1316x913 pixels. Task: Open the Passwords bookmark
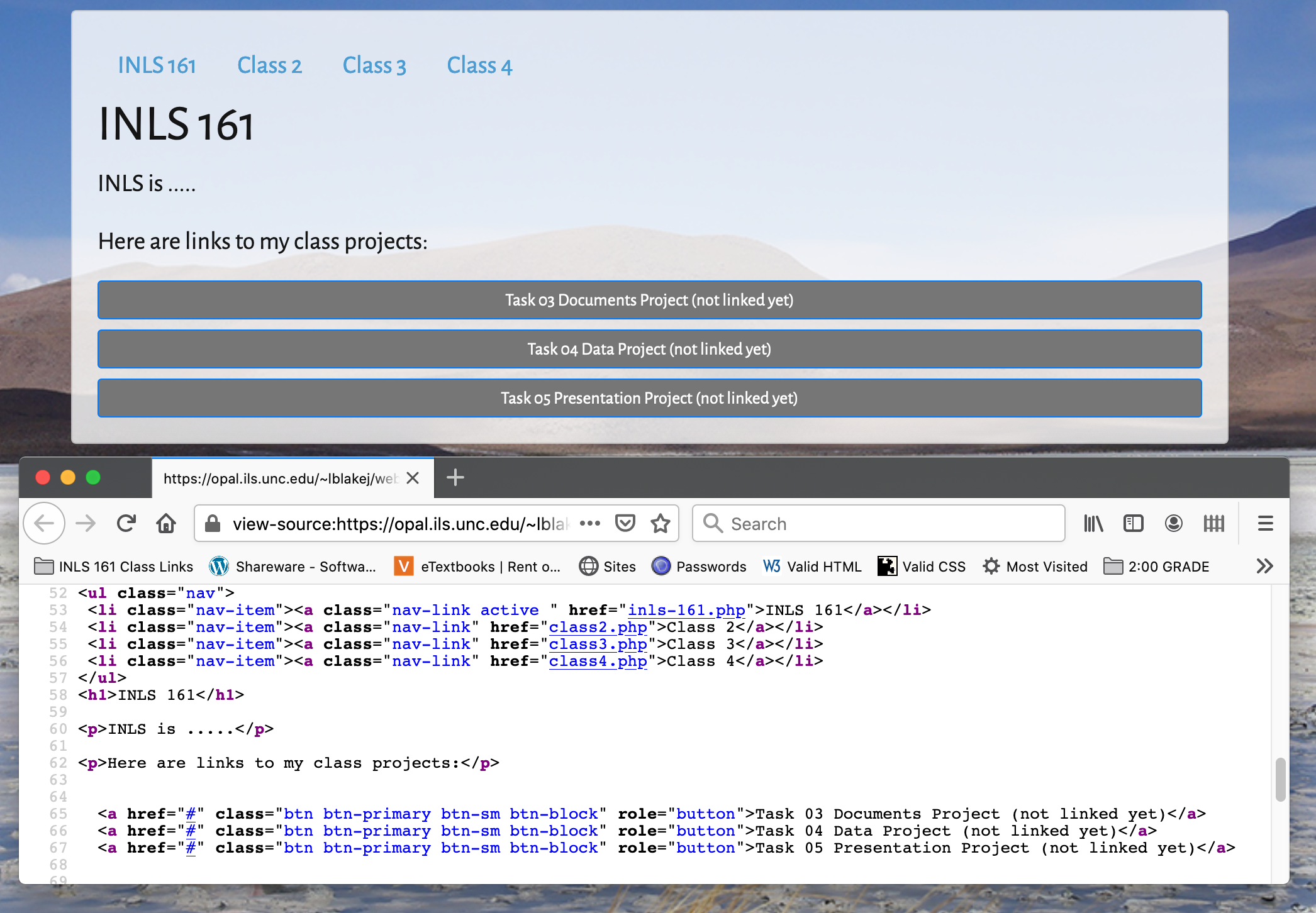coord(699,567)
